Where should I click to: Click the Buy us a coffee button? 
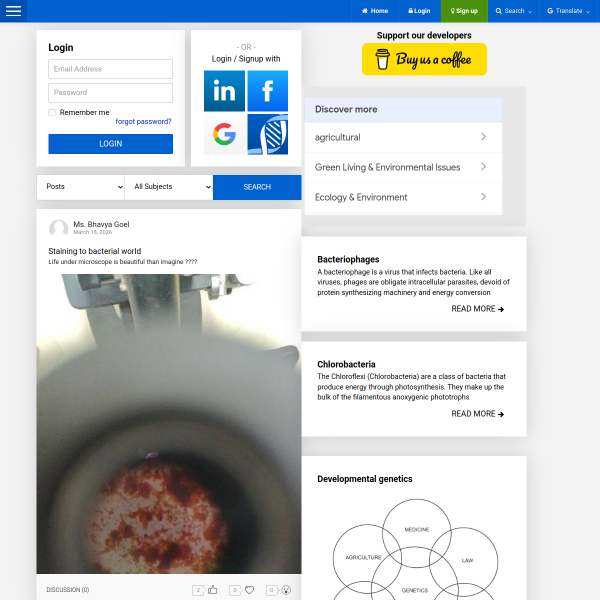424,59
